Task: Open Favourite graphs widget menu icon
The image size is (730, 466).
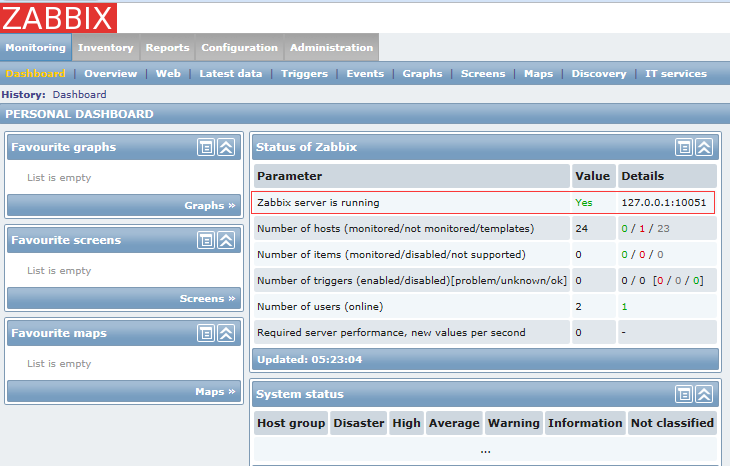Action: coord(206,147)
